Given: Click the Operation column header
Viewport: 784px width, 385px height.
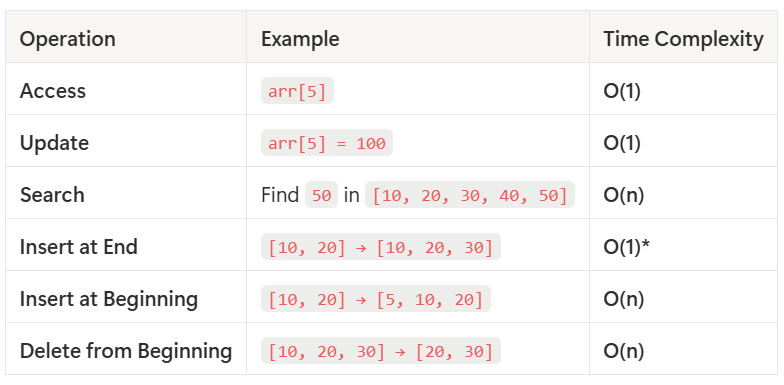Looking at the screenshot, I should click(68, 39).
